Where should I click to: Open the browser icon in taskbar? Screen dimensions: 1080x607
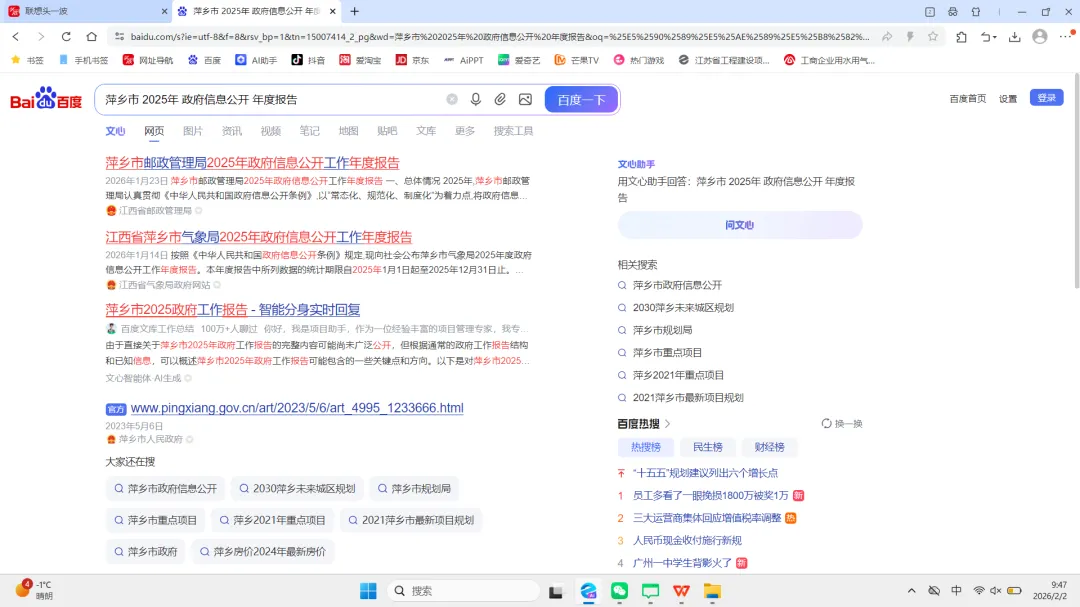point(588,590)
